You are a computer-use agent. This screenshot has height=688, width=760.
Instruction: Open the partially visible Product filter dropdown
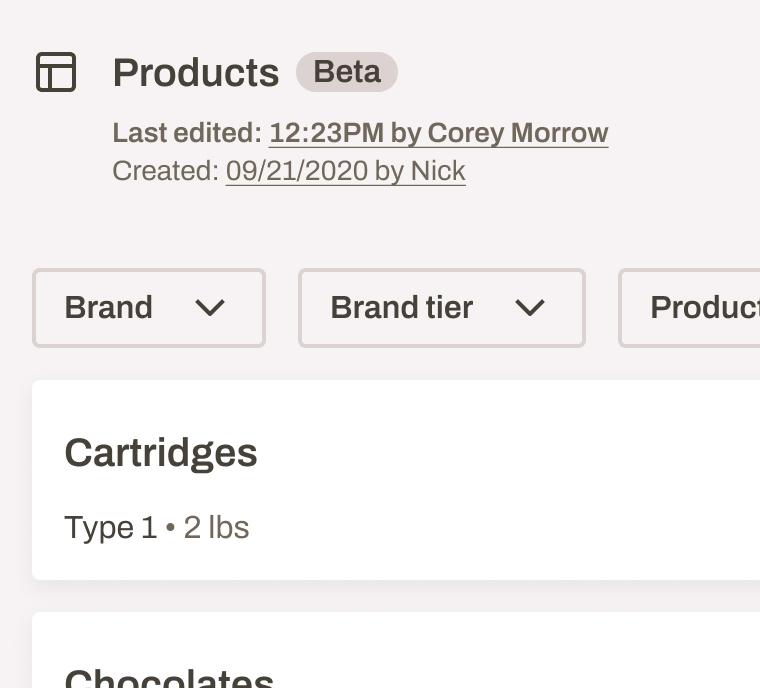point(700,308)
